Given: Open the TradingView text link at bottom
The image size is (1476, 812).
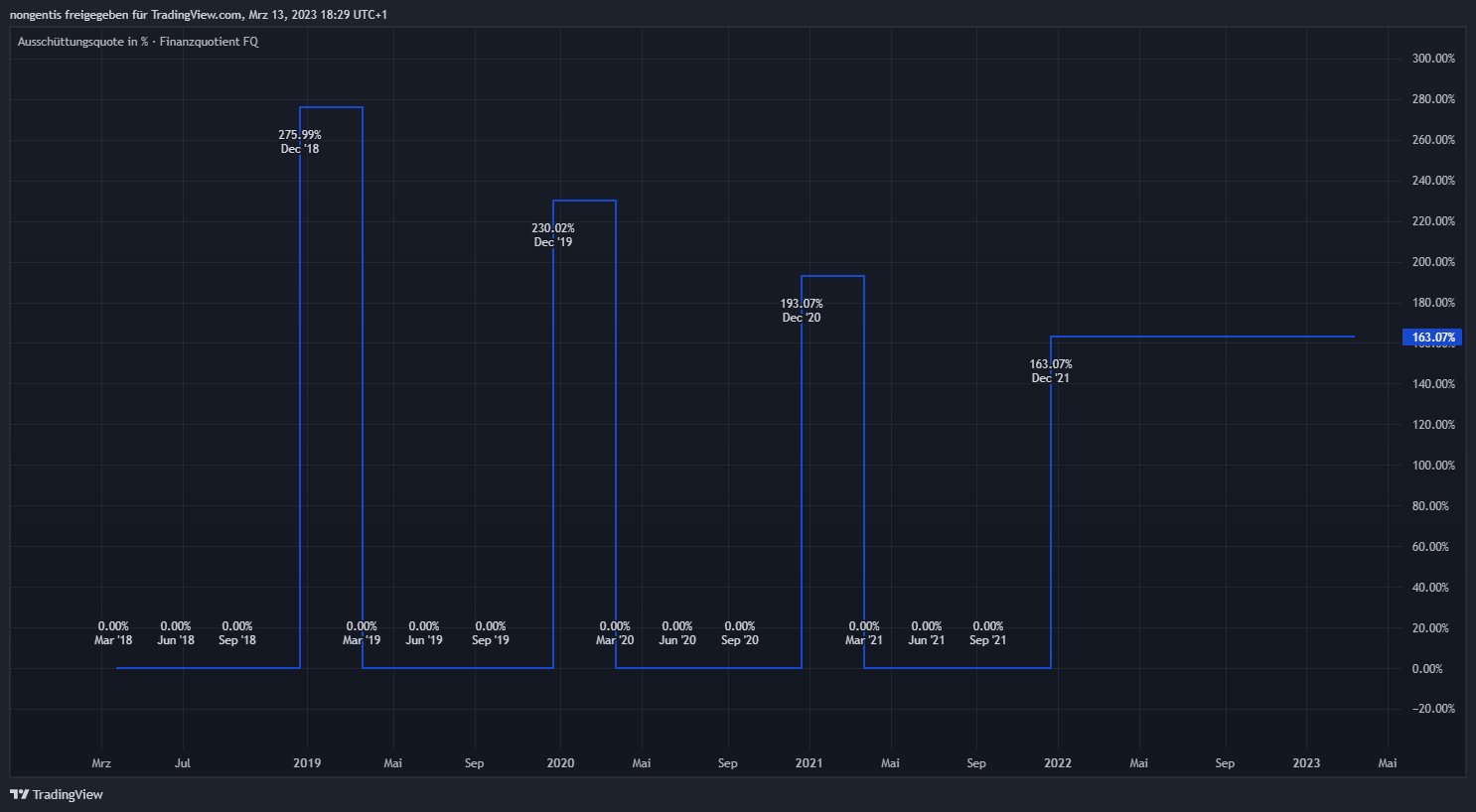Looking at the screenshot, I should [x=68, y=794].
